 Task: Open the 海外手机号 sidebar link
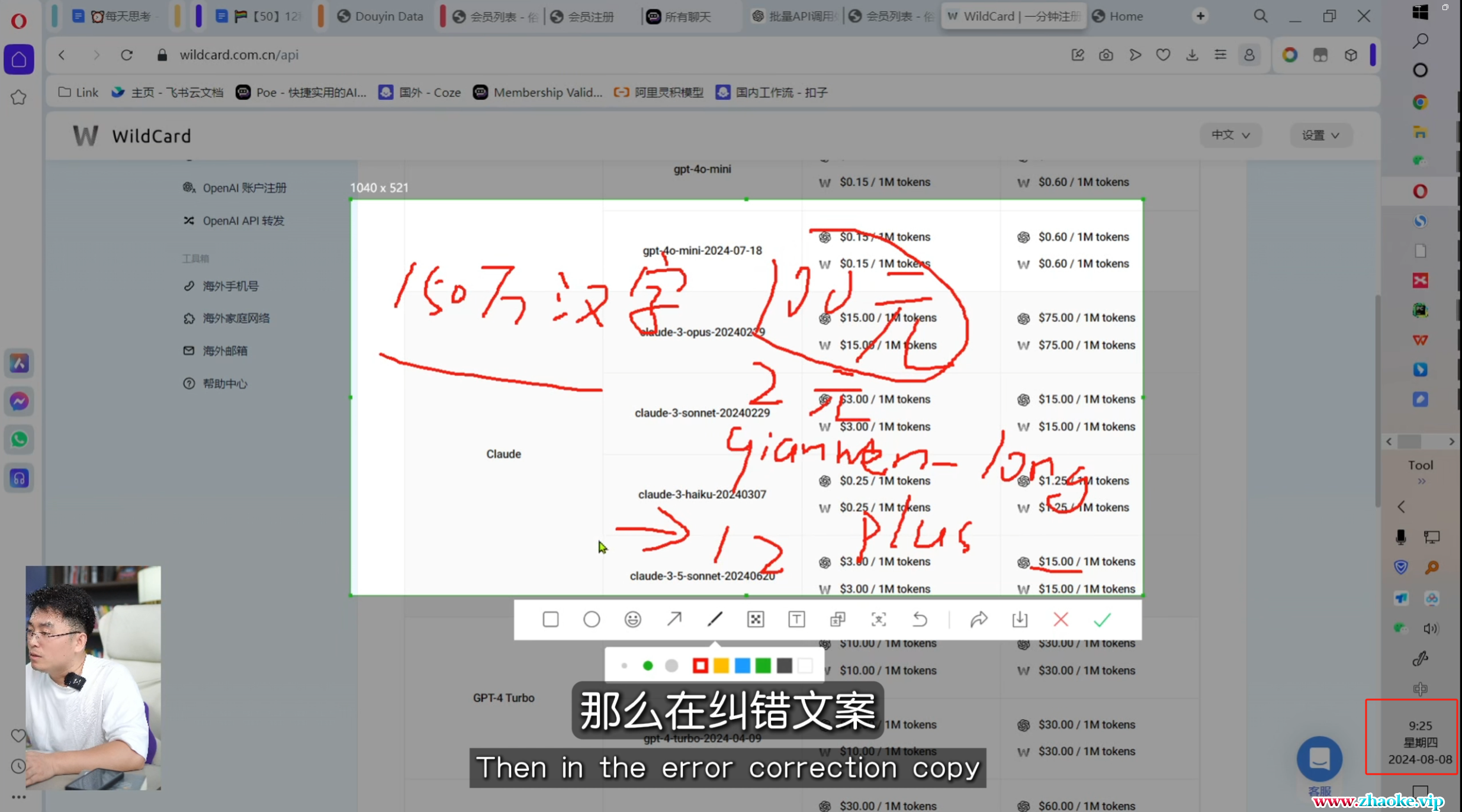tap(230, 286)
